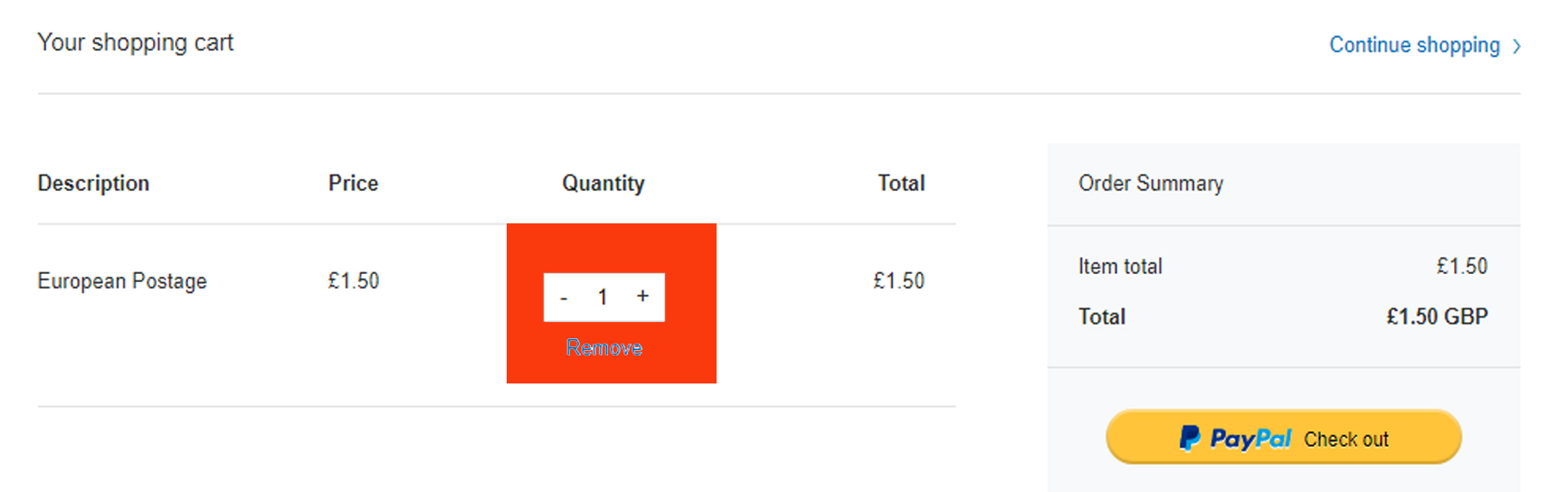
Task: Click the £1.50 unit price for European Postage
Action: click(353, 281)
